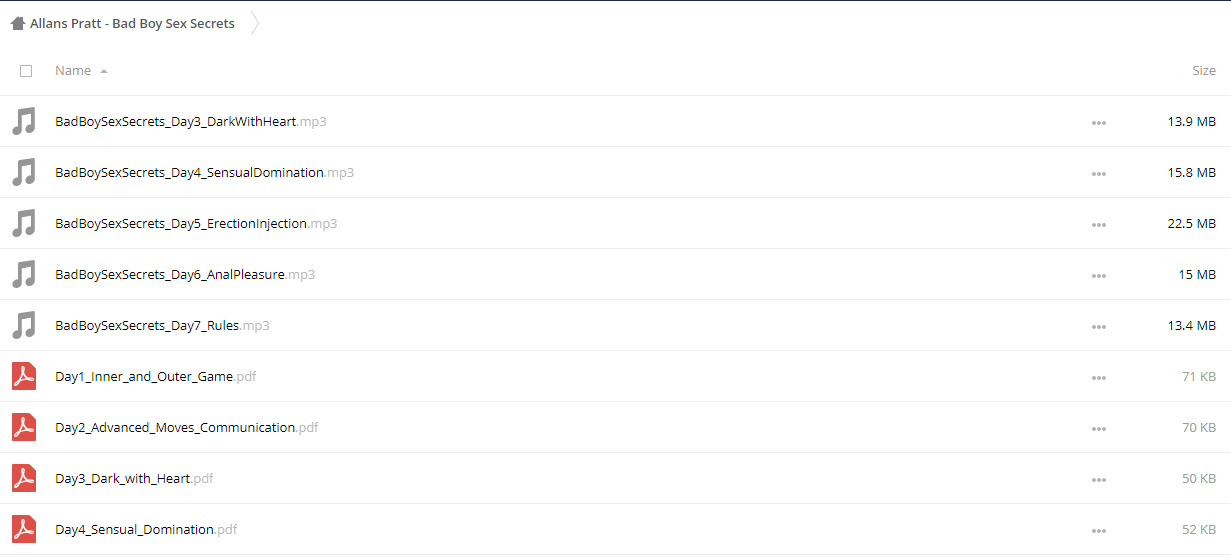Open more options for Day4_SensualDomination.mp3
1231x557 pixels.
1099,173
